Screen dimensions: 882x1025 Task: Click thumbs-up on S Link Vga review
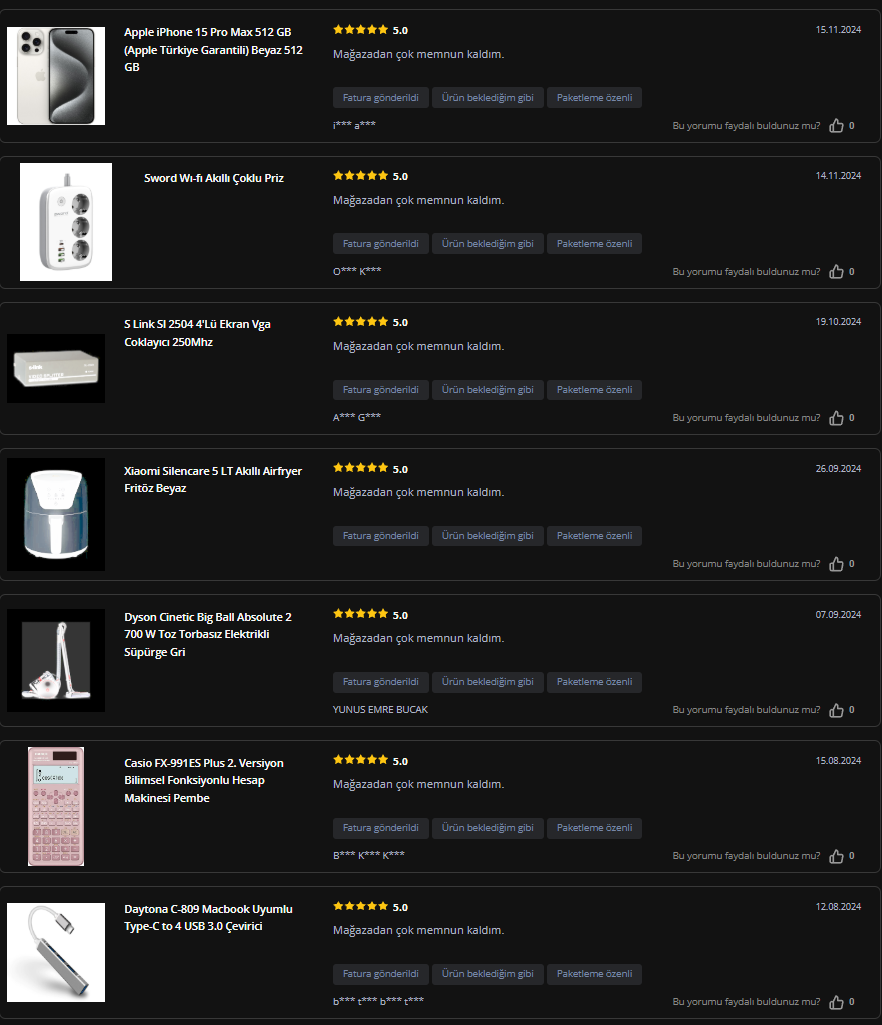(x=836, y=418)
